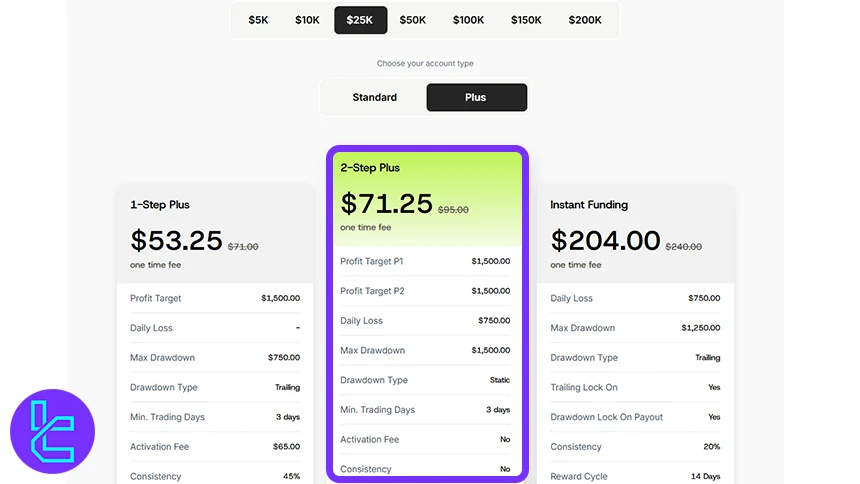This screenshot has height=484, width=860.
Task: Click the $204.00 Instant Funding price
Action: tap(605, 241)
